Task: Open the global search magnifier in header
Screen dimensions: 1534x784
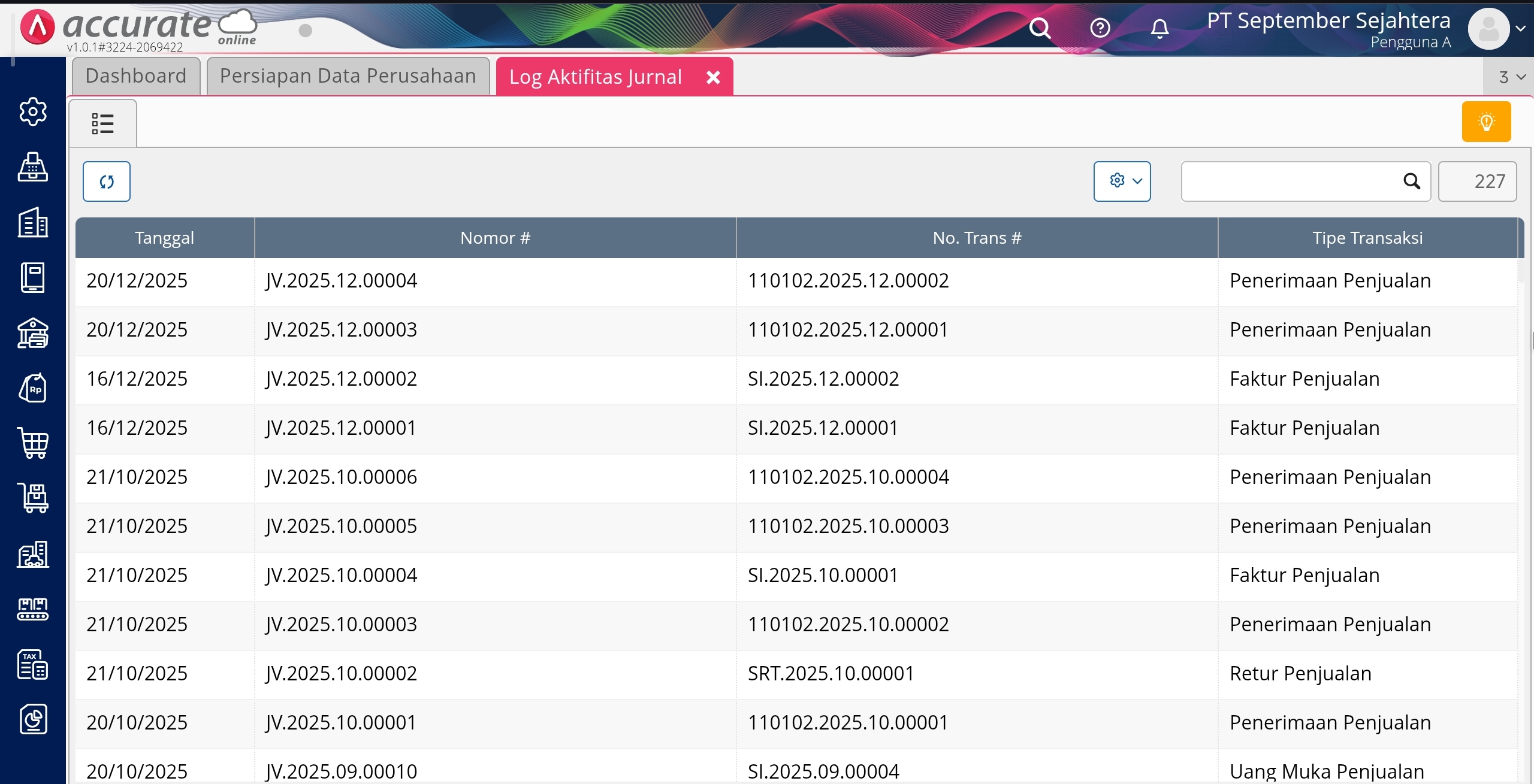Action: 1040,28
